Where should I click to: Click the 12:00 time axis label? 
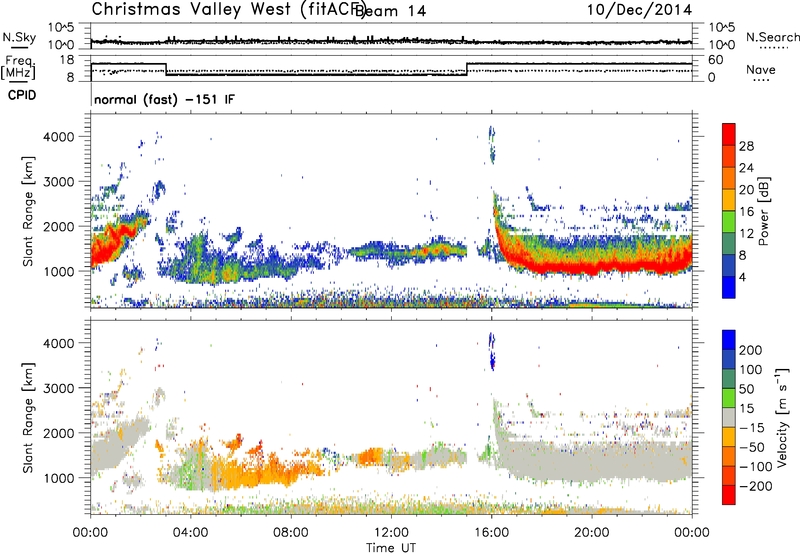391,533
